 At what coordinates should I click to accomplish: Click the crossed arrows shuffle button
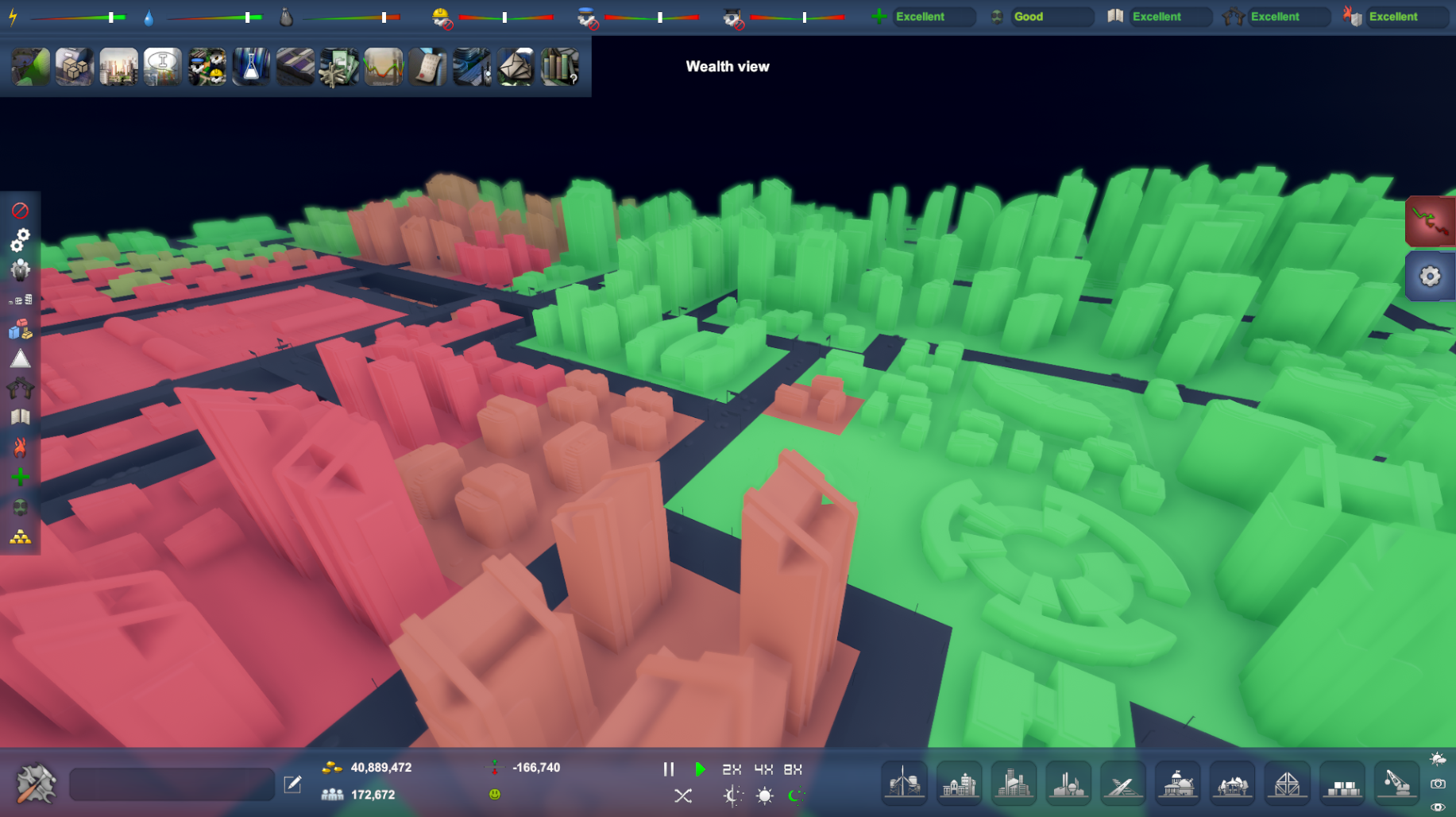[683, 796]
